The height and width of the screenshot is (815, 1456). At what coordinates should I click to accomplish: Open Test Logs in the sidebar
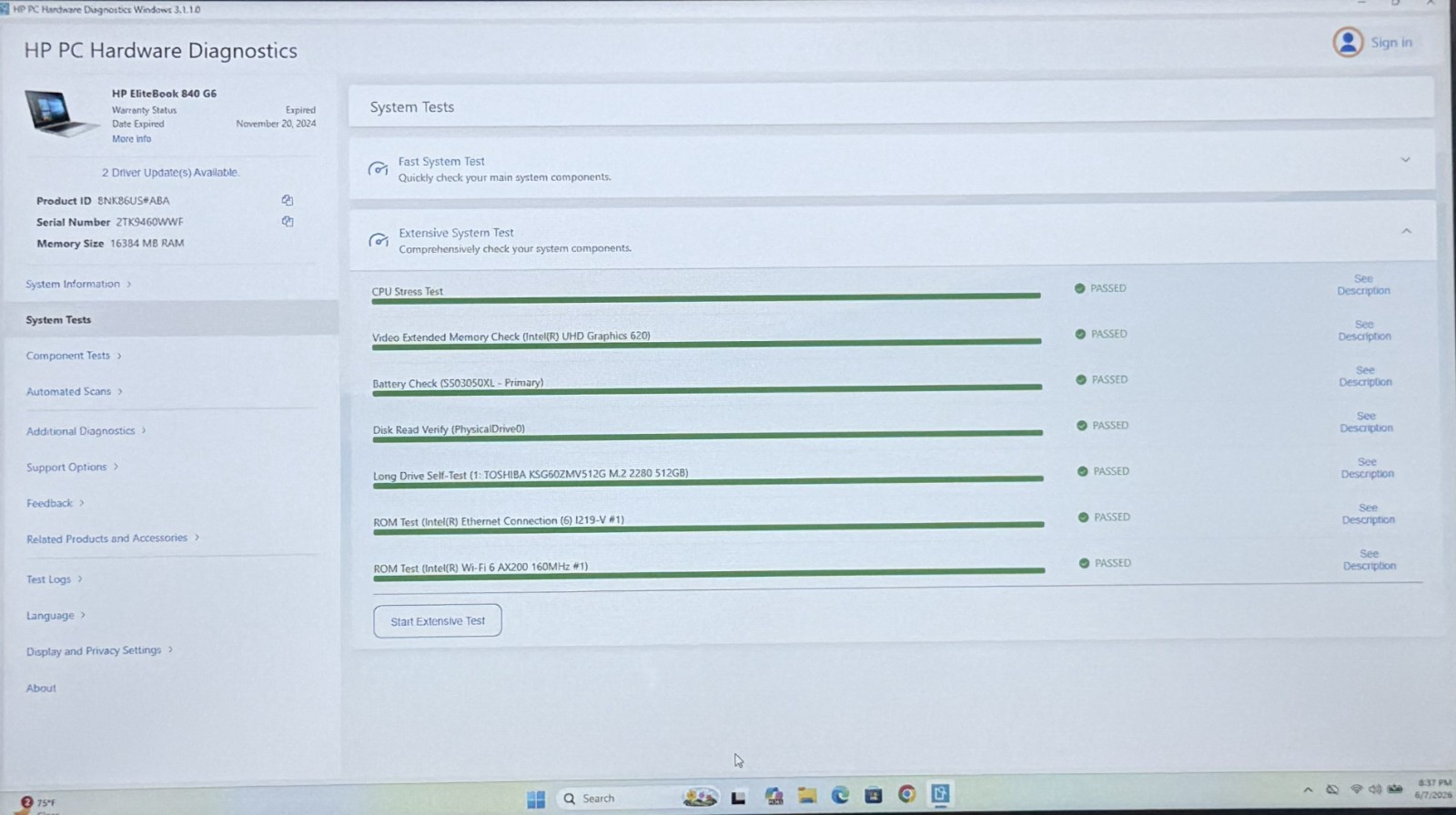[55, 579]
